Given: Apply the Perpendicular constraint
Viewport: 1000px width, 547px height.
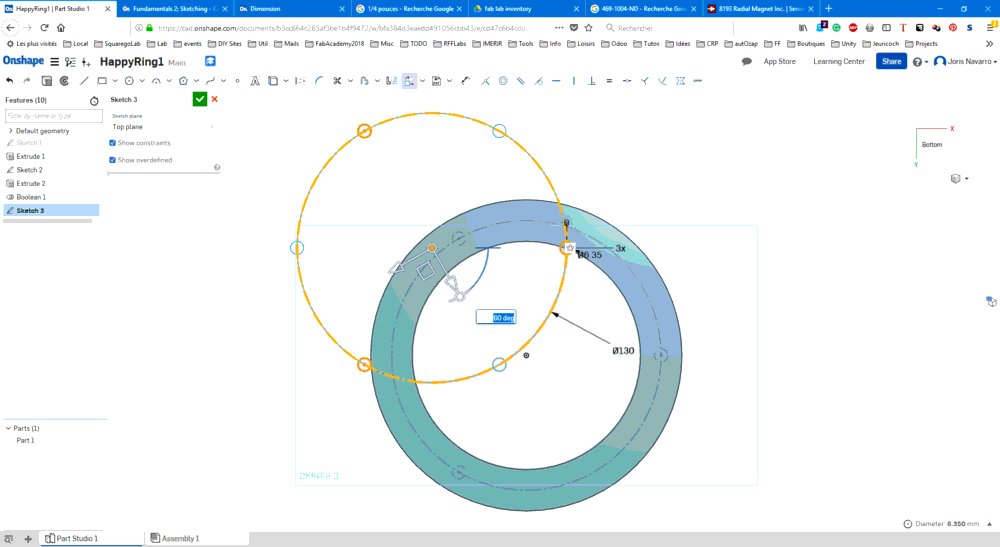Looking at the screenshot, I should [592, 81].
